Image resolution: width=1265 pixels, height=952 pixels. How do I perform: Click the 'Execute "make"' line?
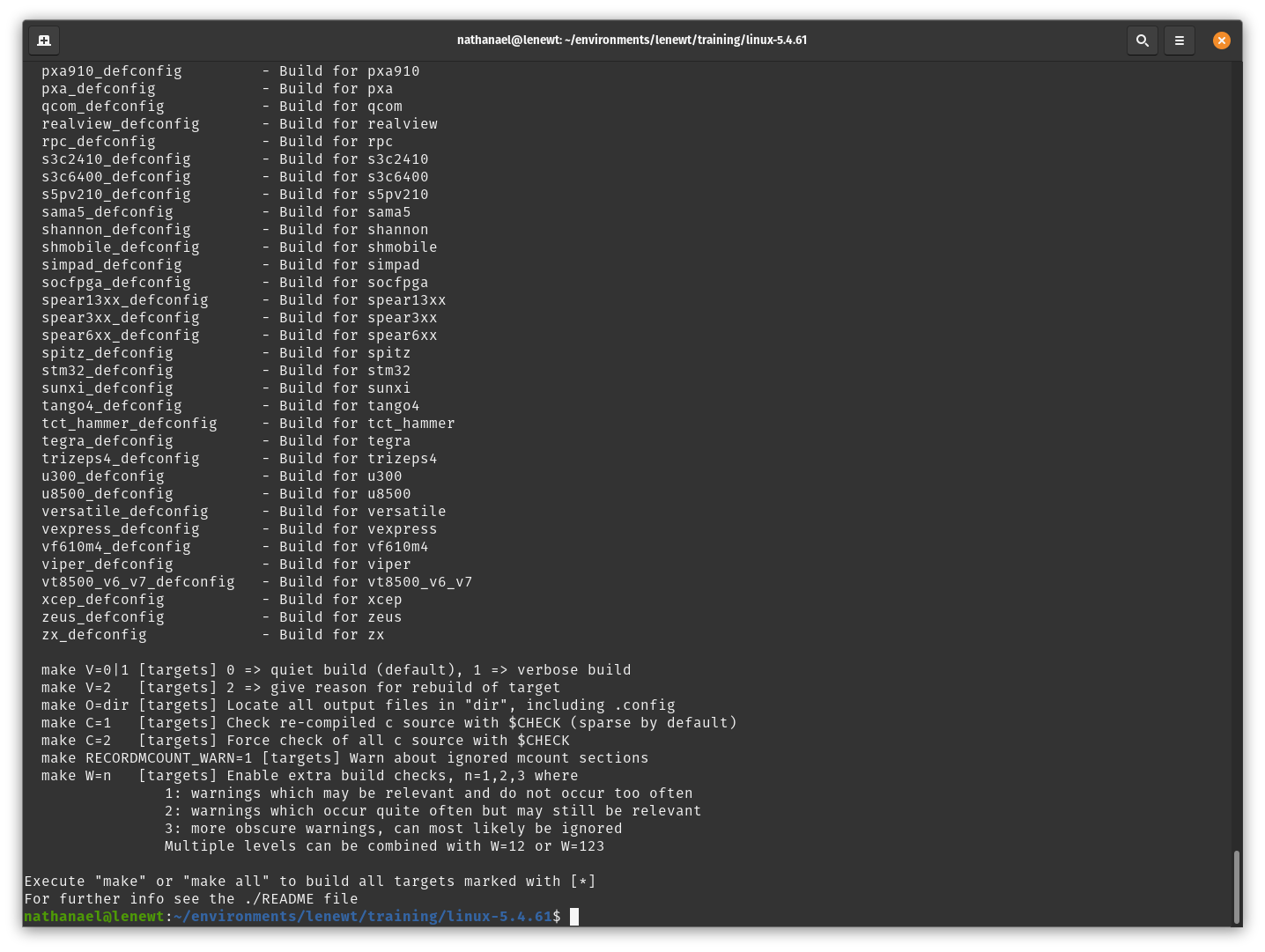coord(309,882)
